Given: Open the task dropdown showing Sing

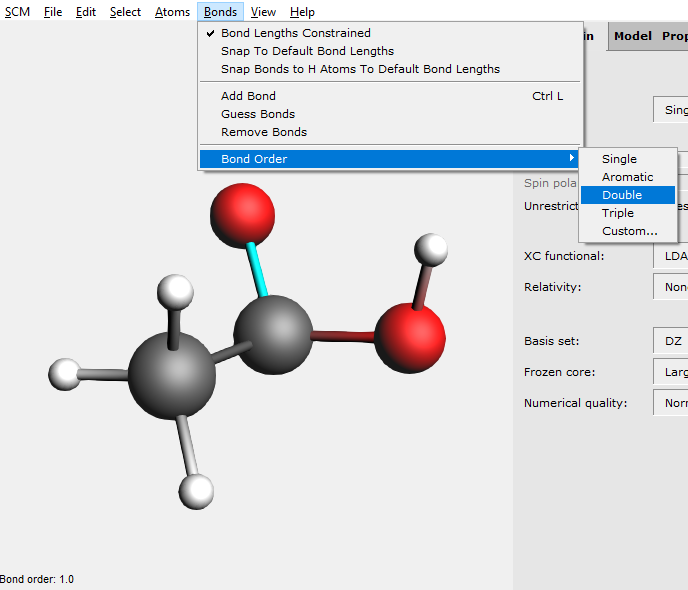Looking at the screenshot, I should [670, 110].
